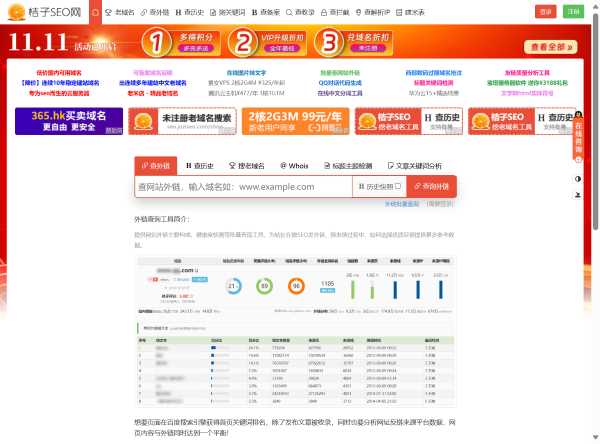Click the backlink report sample screenshot image
The image size is (600, 444).
tap(295, 331)
